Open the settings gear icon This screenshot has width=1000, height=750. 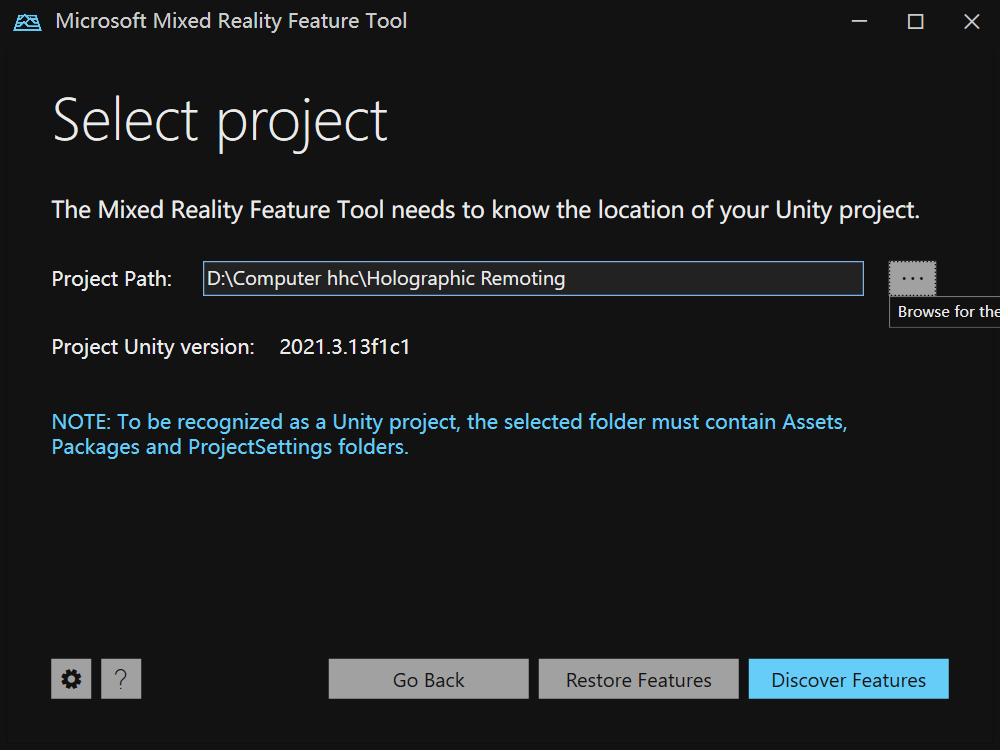71,679
